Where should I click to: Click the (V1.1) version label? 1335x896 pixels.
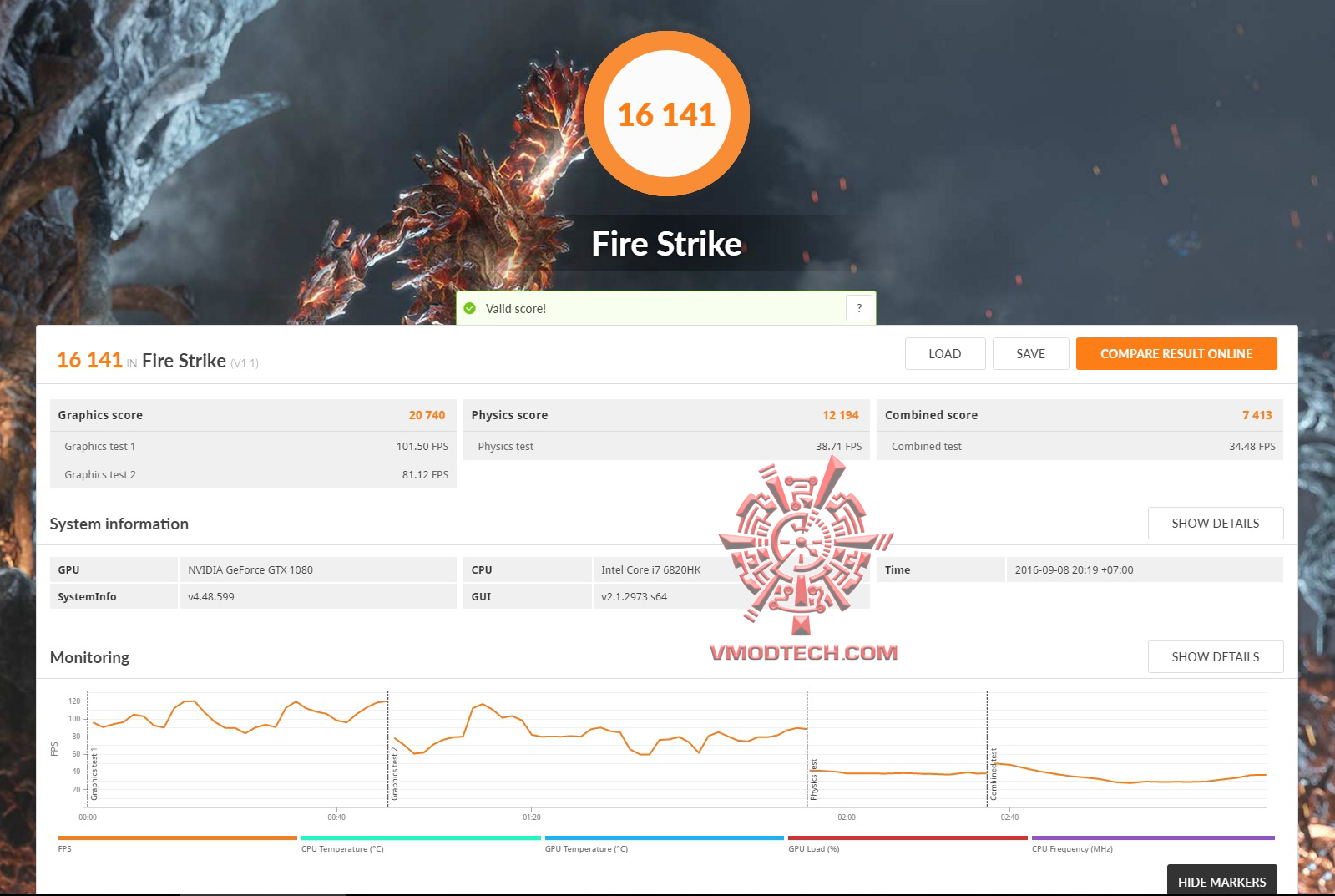point(245,363)
